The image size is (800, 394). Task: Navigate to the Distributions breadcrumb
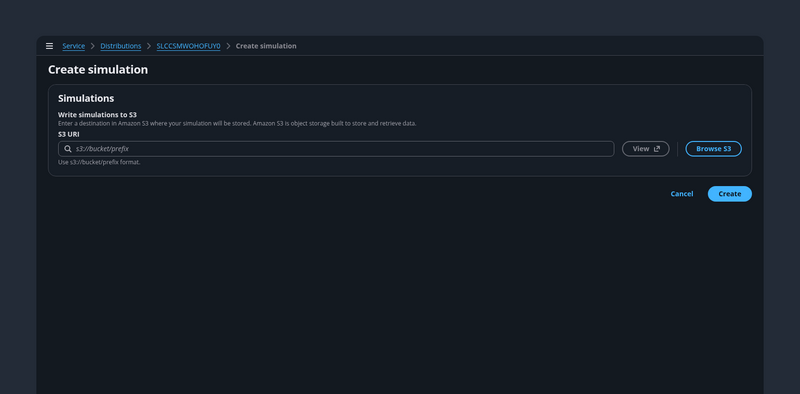[x=121, y=46]
